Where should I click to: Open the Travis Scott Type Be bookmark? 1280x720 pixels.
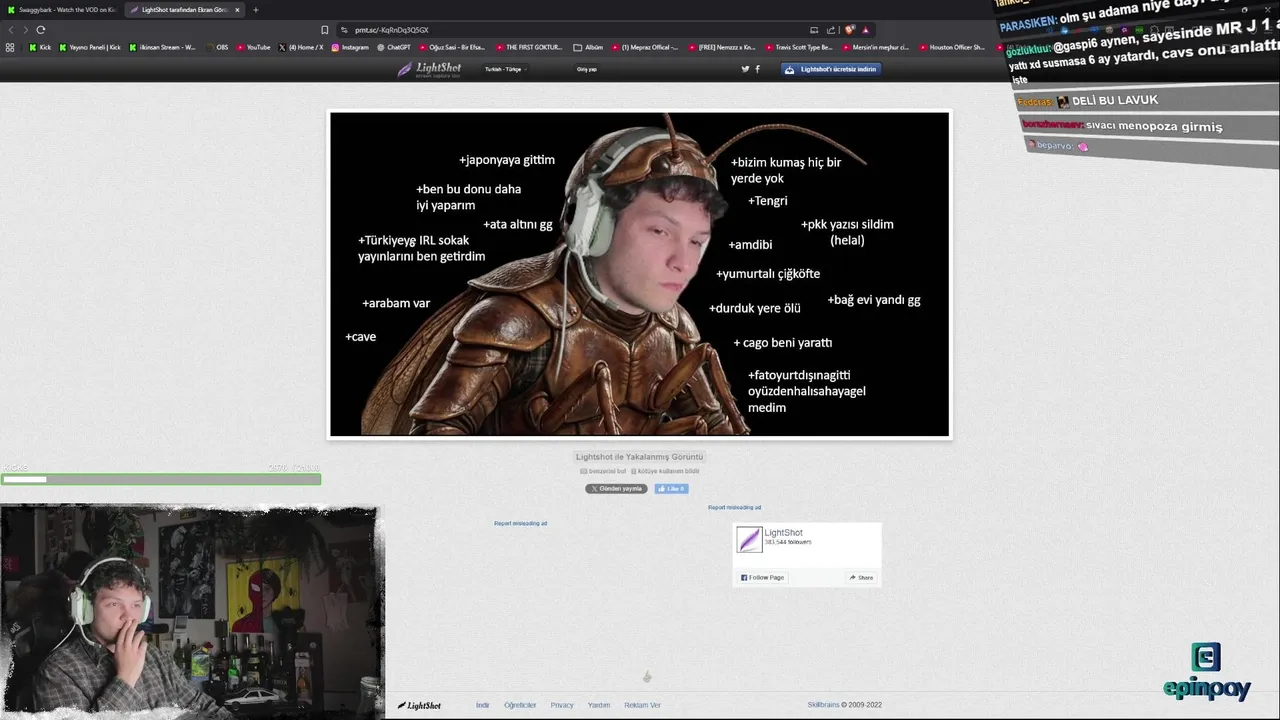coord(798,47)
